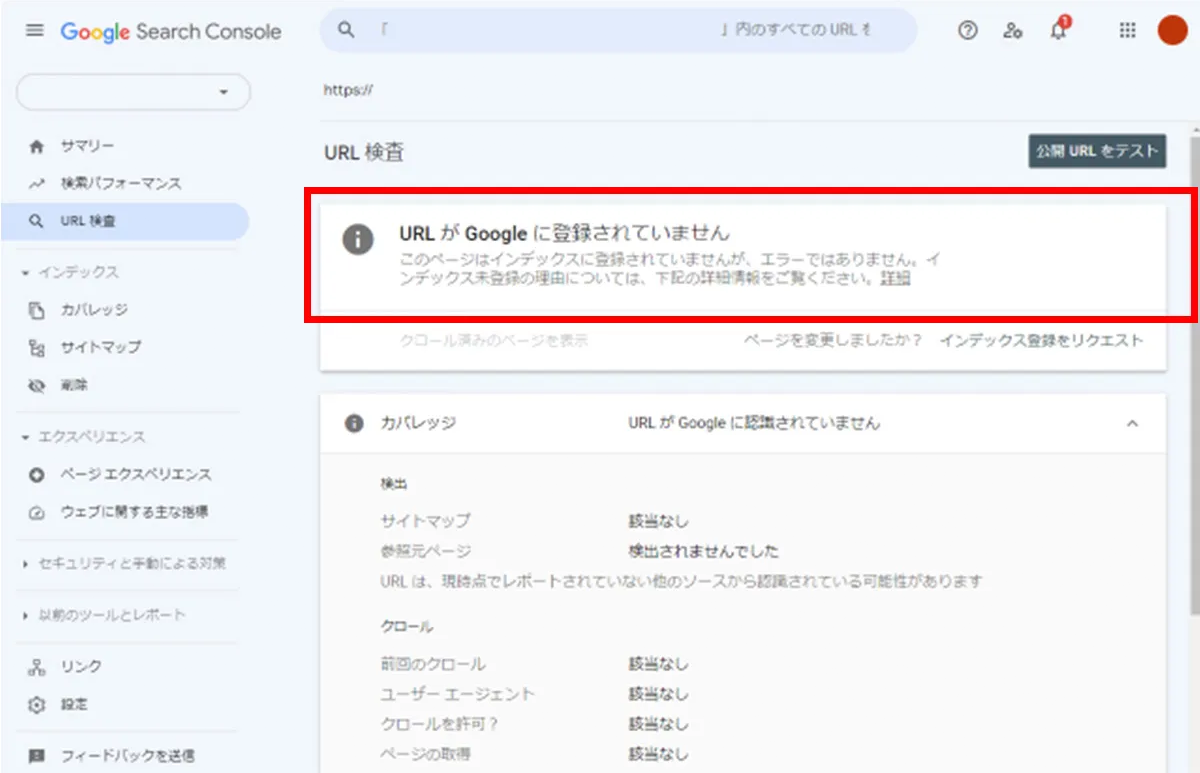Viewport: 1200px width, 773px height.
Task: Click the info icon beside URL が Google に登録されていません
Action: [358, 240]
